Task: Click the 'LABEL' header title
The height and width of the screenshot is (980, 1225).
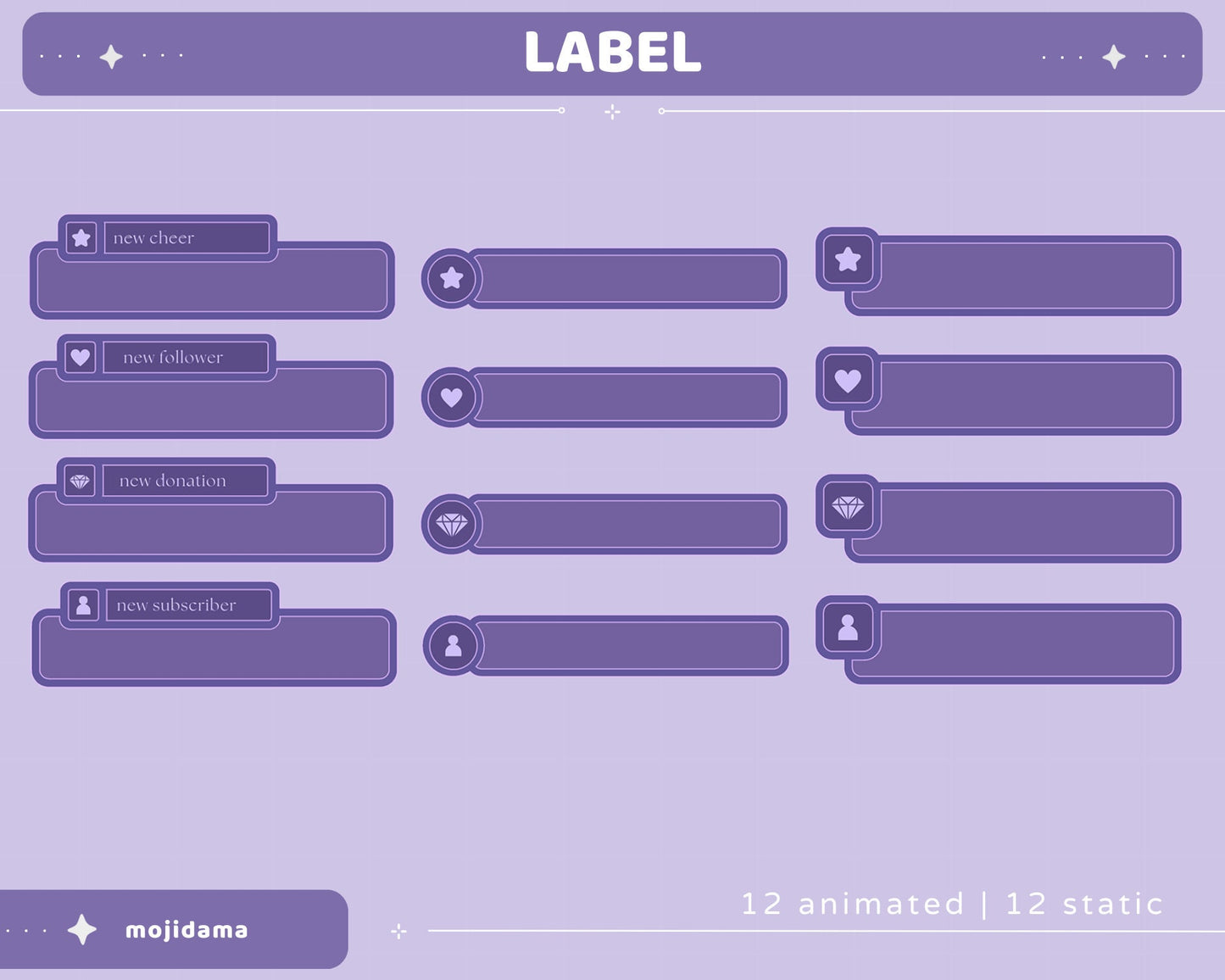Action: [x=612, y=53]
